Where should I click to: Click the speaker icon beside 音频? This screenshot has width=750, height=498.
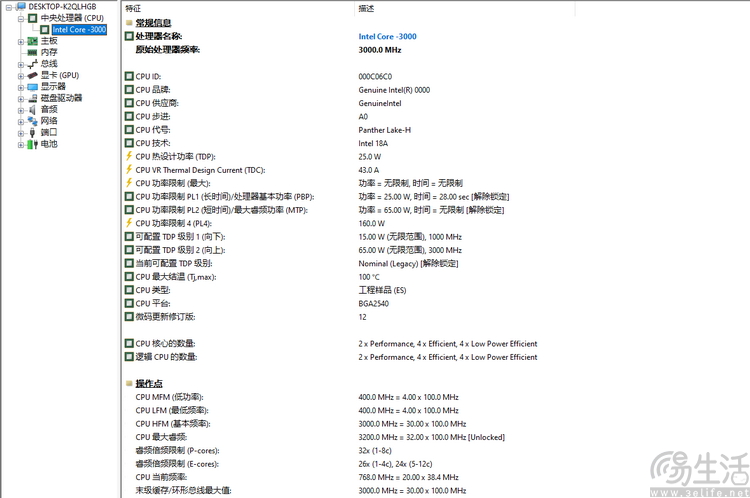[x=32, y=110]
